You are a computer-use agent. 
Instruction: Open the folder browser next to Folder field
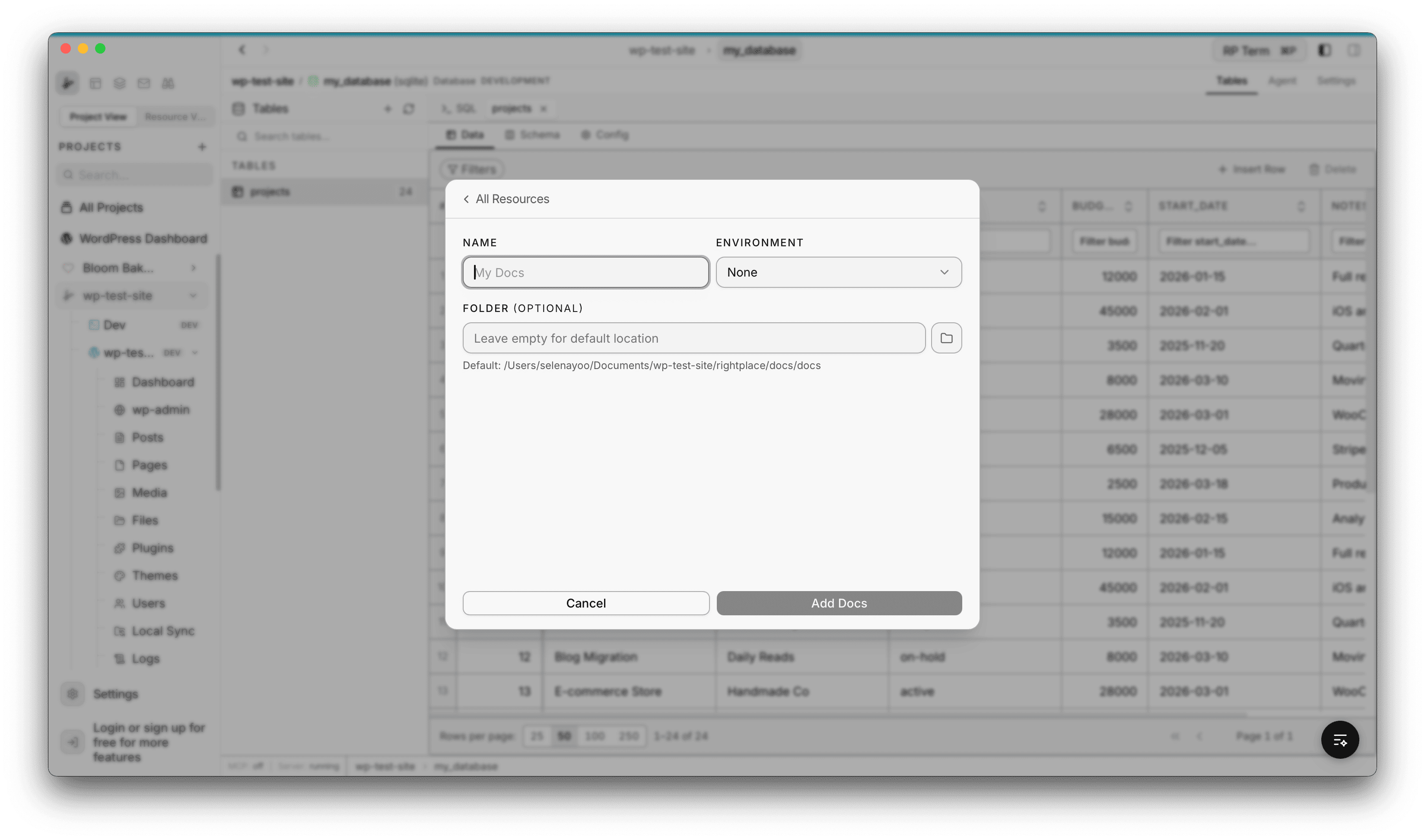(946, 337)
